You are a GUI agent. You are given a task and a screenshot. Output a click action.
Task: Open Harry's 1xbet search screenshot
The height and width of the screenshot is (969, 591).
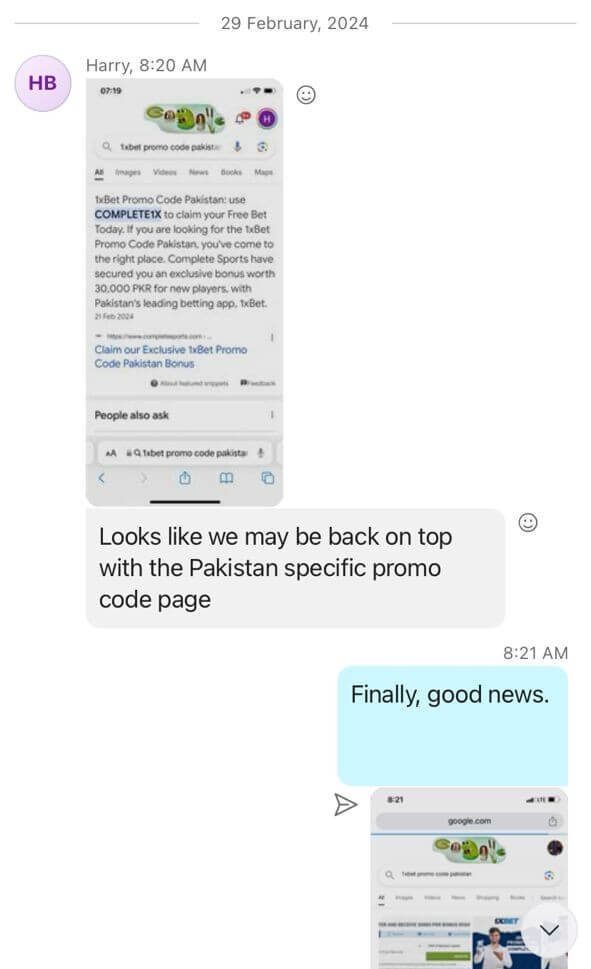tap(184, 292)
